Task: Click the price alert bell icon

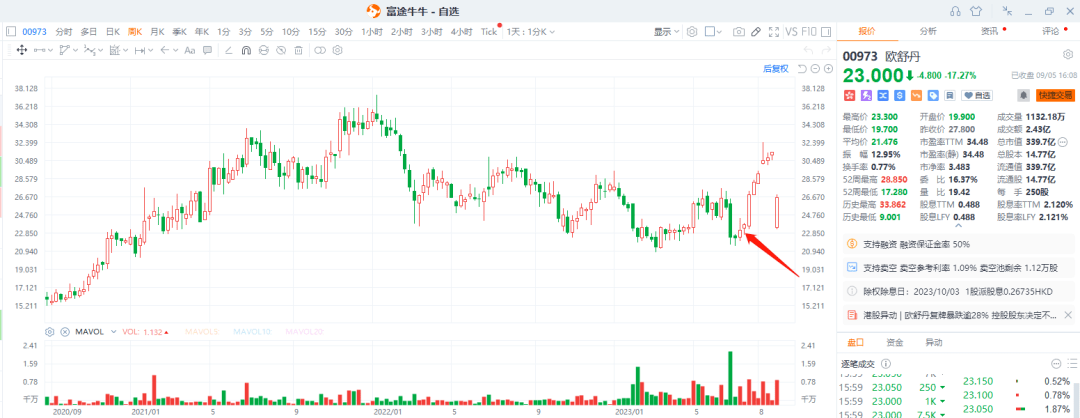Action: 1023,95
